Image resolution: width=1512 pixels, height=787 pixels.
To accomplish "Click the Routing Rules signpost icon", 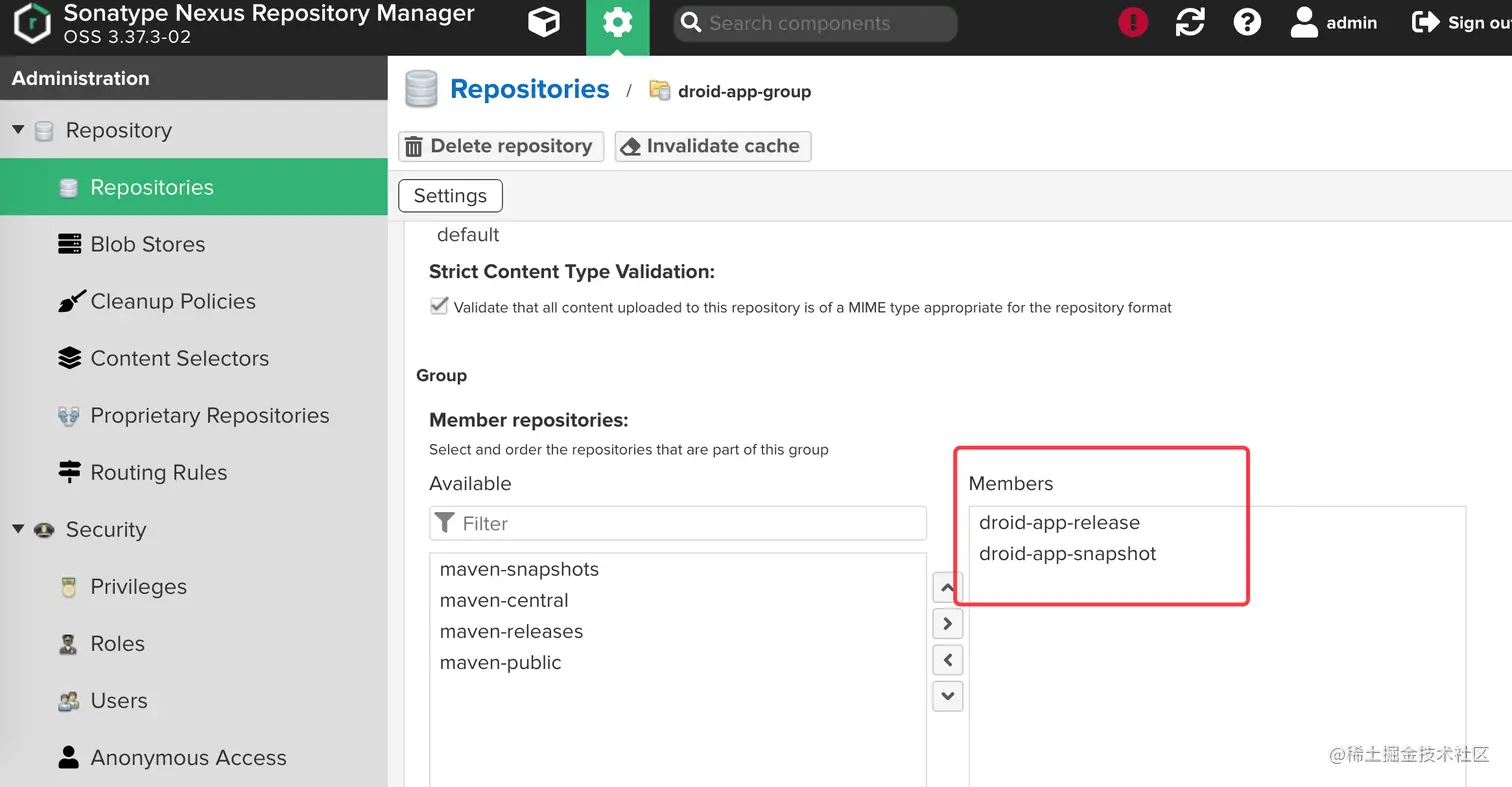I will (x=69, y=472).
